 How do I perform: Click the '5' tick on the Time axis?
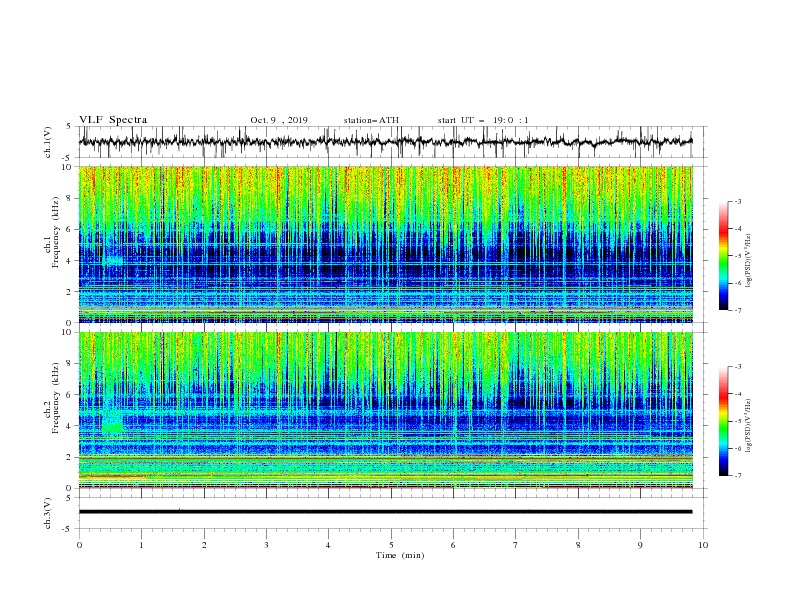[391, 545]
